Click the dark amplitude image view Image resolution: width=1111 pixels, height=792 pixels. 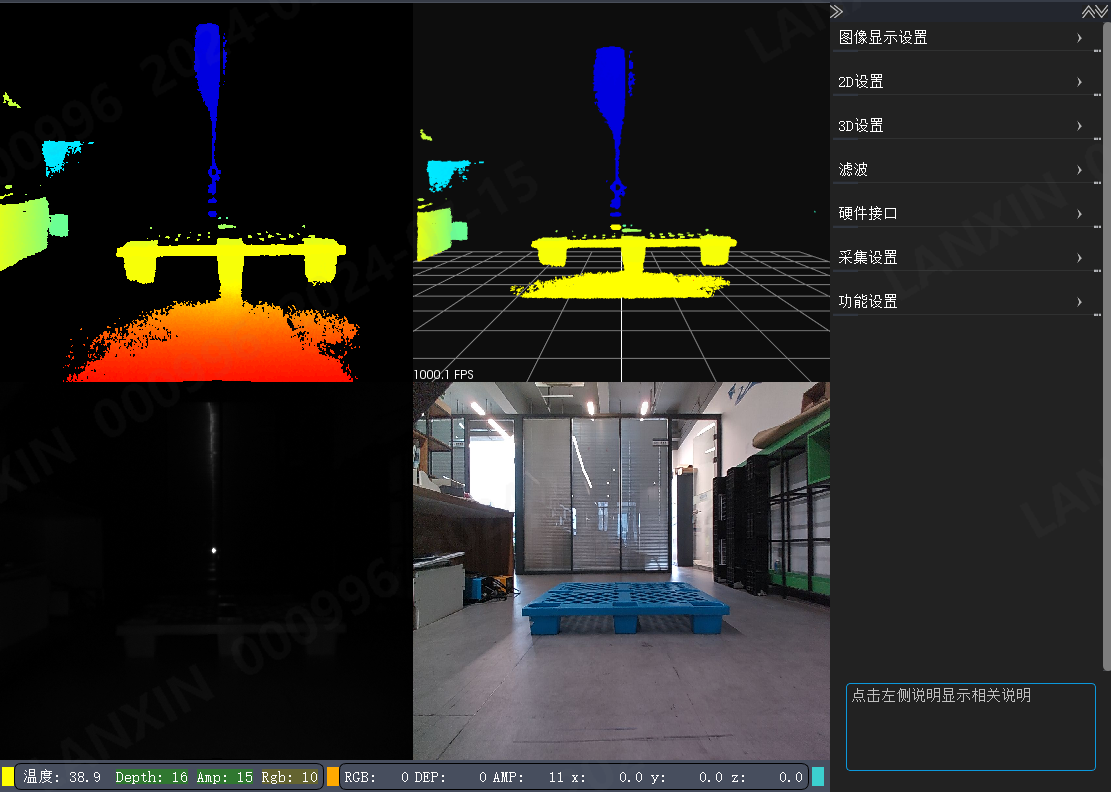pyautogui.click(x=206, y=571)
